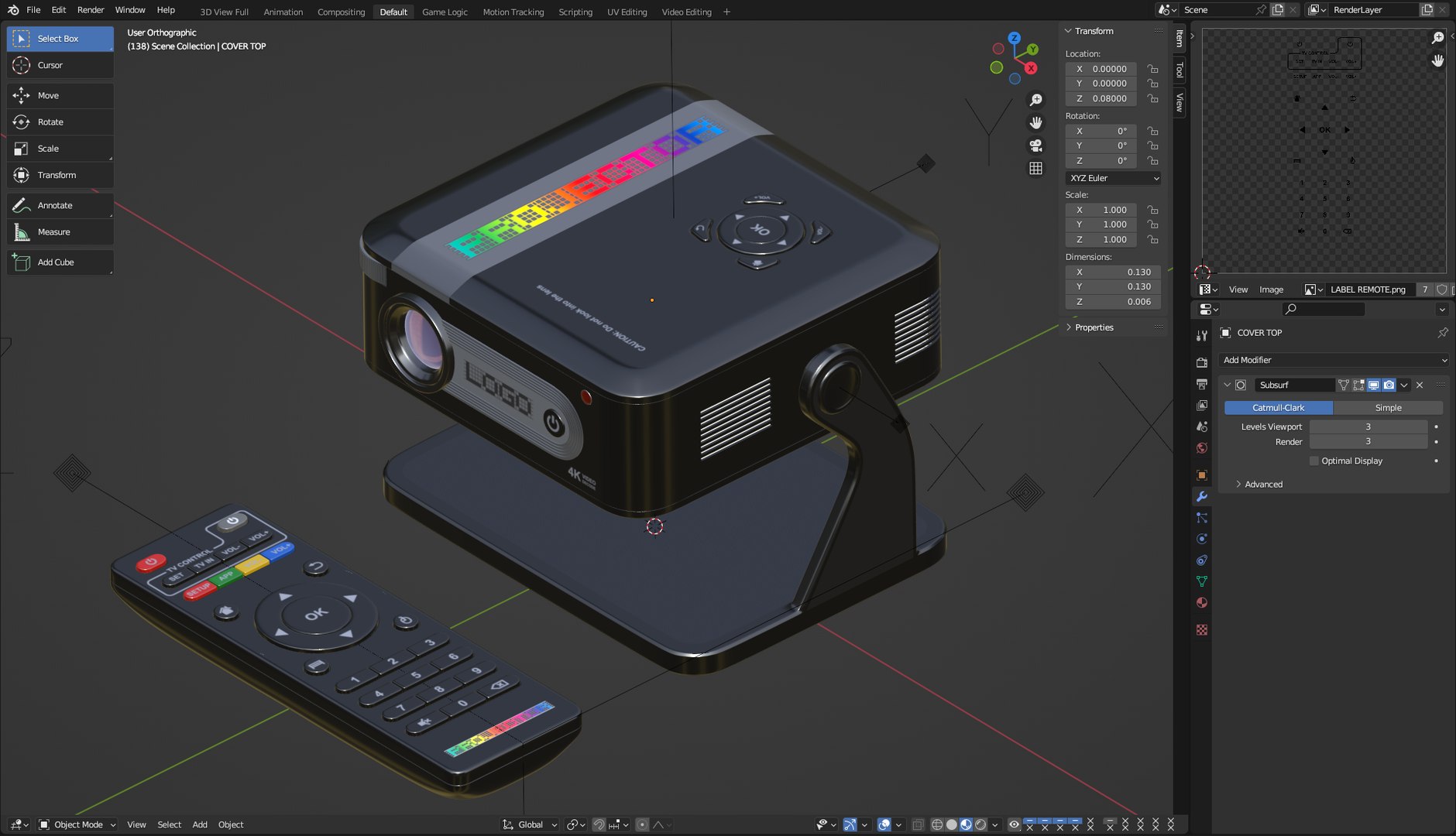The image size is (1456, 836).
Task: Click the Levels Viewport value field
Action: pos(1368,427)
